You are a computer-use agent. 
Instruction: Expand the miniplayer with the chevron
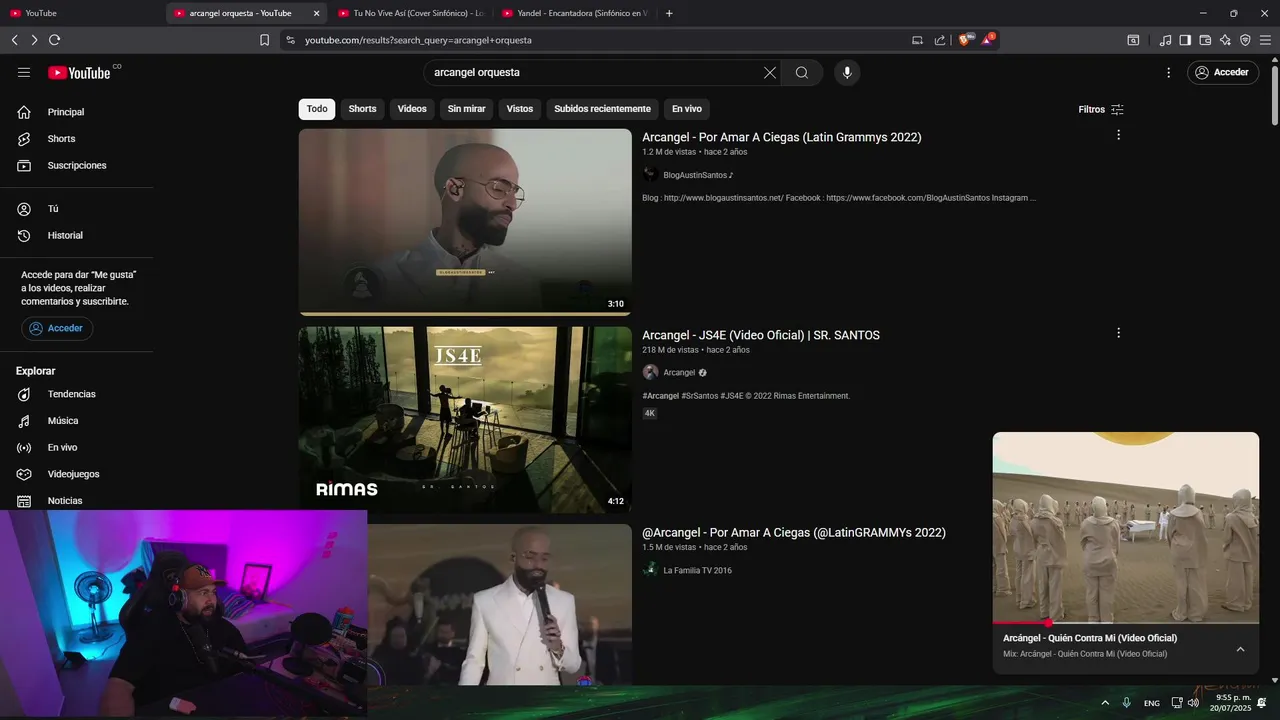(1240, 649)
